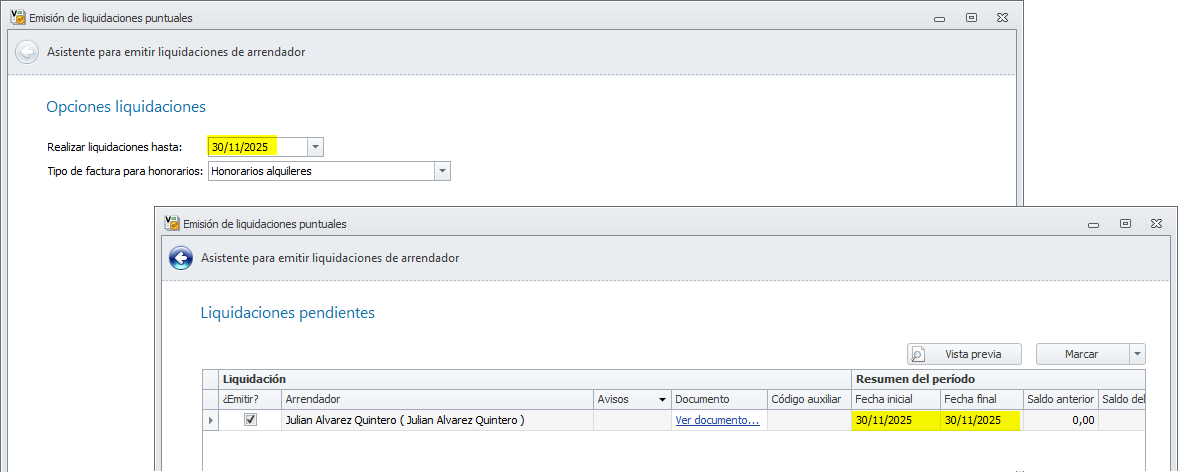The image size is (1180, 472).
Task: Click the app icon in the front window title bar
Action: coord(171,224)
